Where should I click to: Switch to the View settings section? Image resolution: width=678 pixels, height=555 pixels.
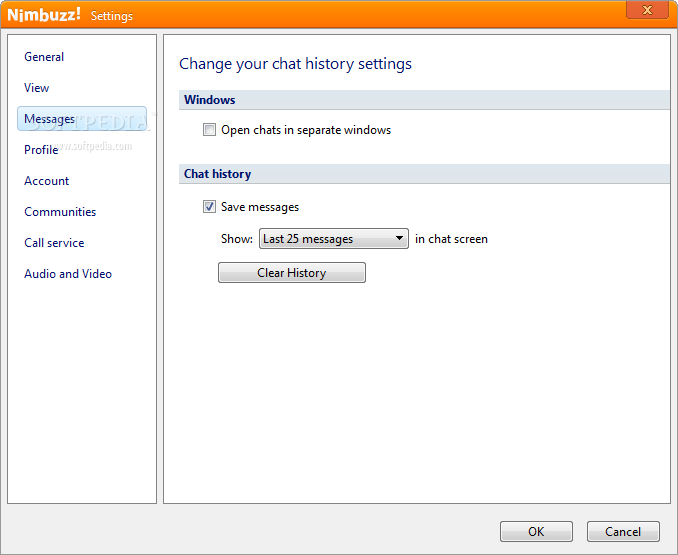36,88
